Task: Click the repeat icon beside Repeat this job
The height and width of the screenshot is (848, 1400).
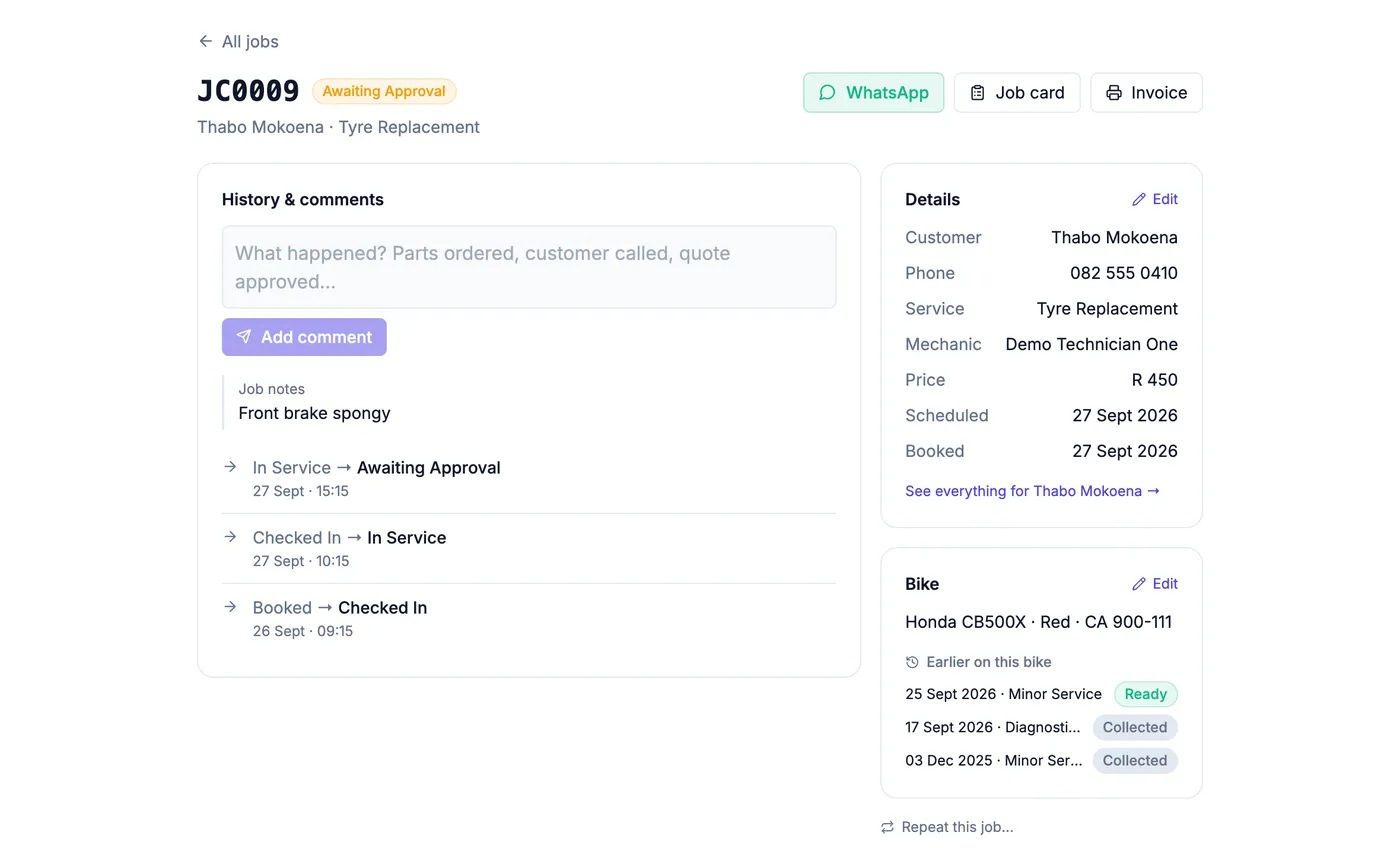Action: 887,827
